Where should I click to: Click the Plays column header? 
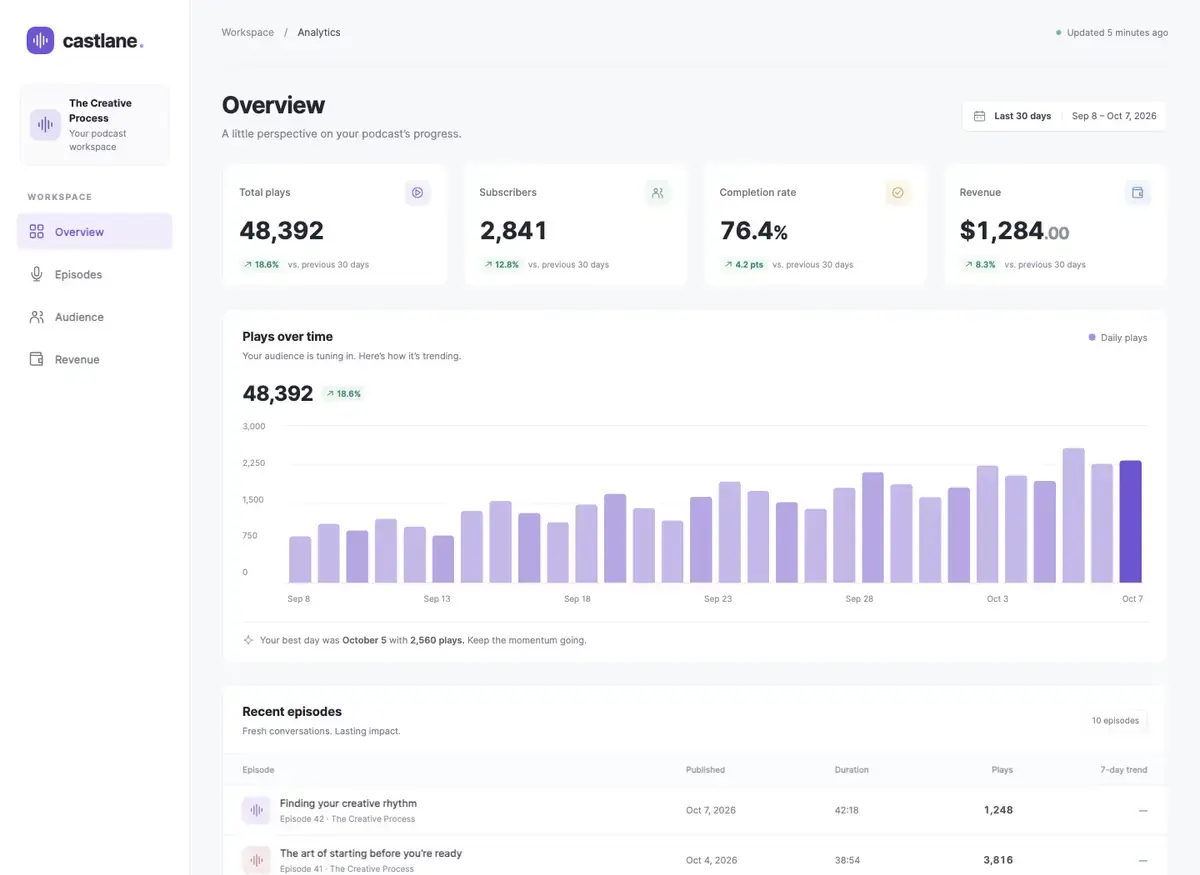[1002, 770]
